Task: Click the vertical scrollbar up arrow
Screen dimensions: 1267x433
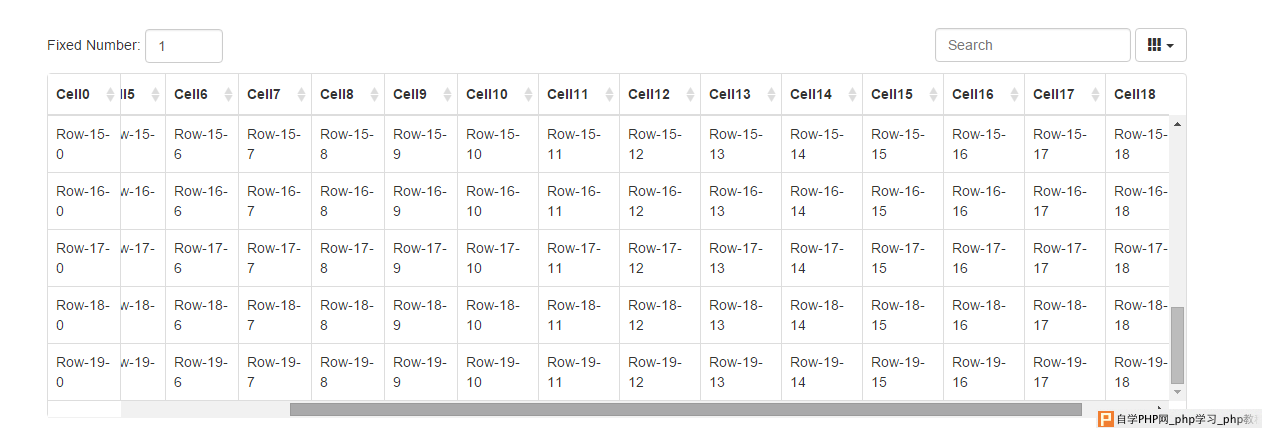Action: tap(1177, 124)
